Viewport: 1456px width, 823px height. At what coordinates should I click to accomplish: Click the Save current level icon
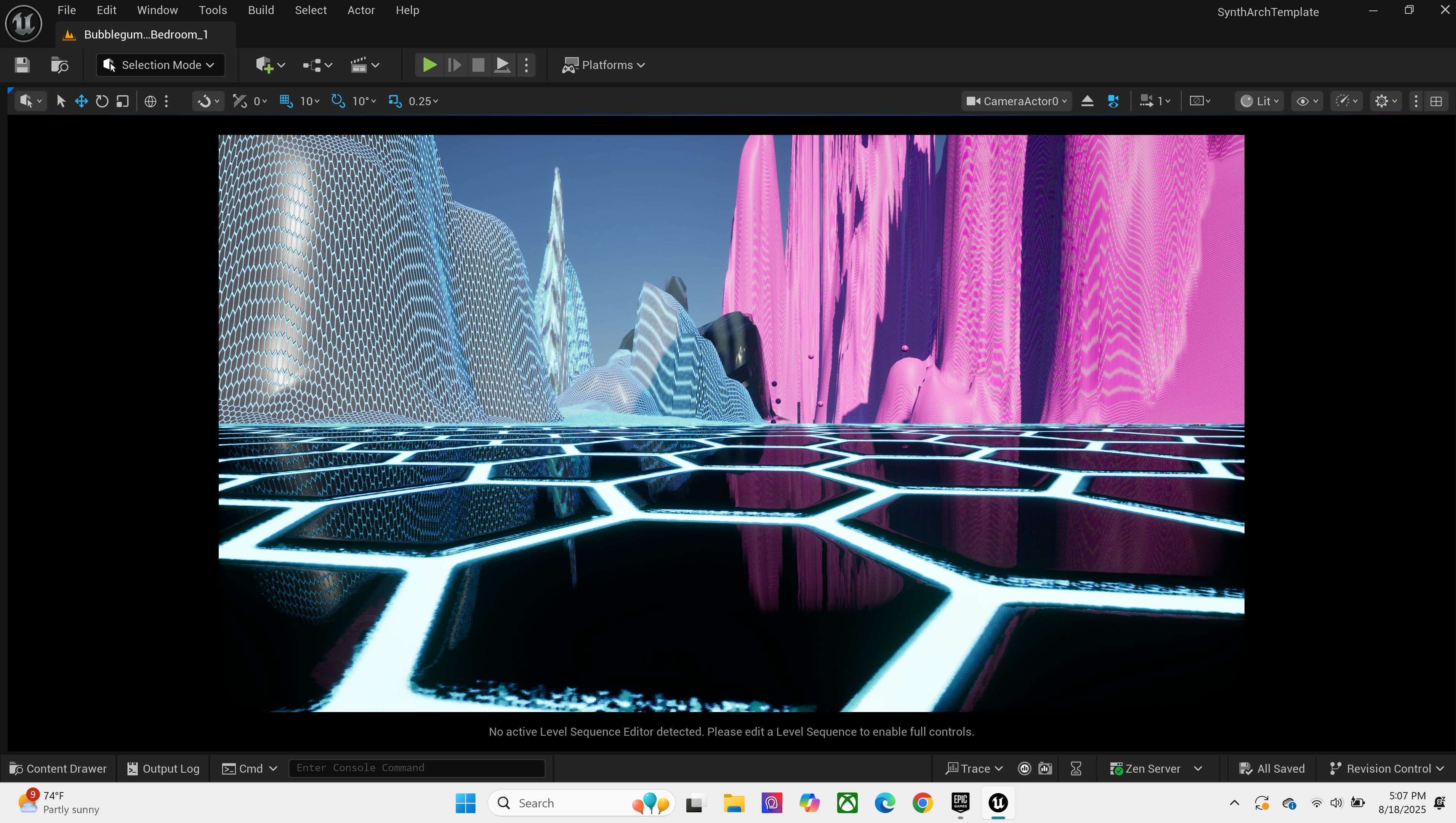click(22, 65)
